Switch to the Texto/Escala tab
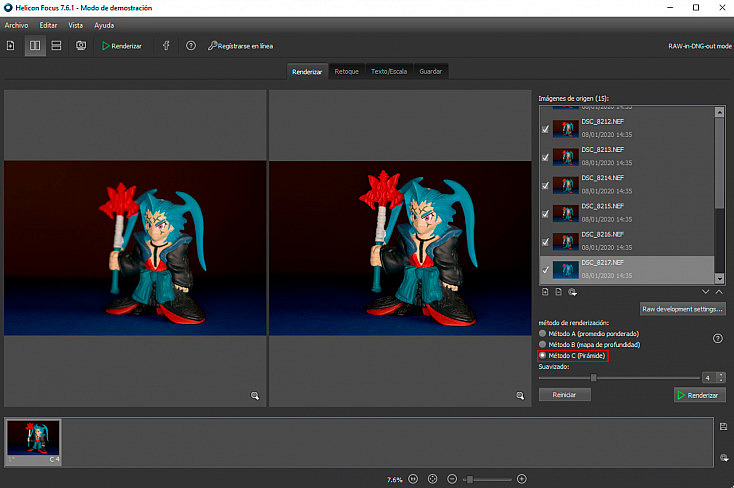 (389, 71)
